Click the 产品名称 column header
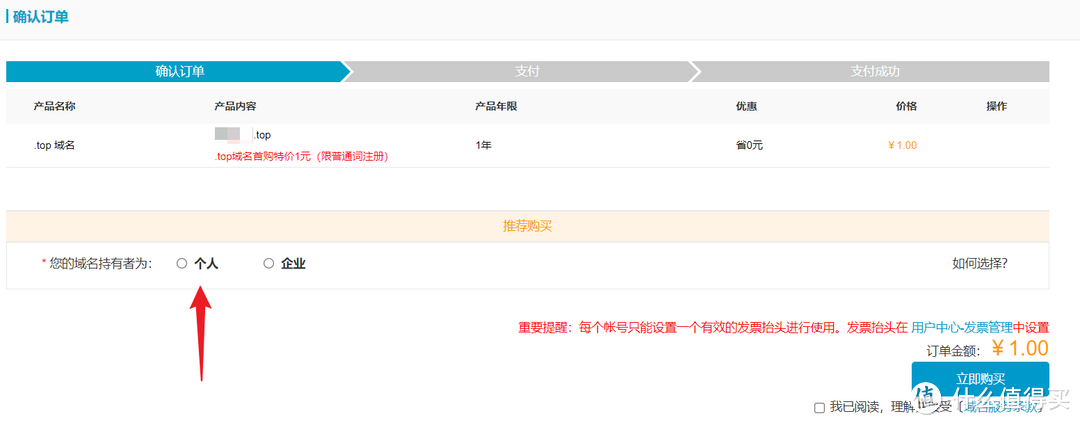This screenshot has height=425, width=1080. [x=55, y=106]
